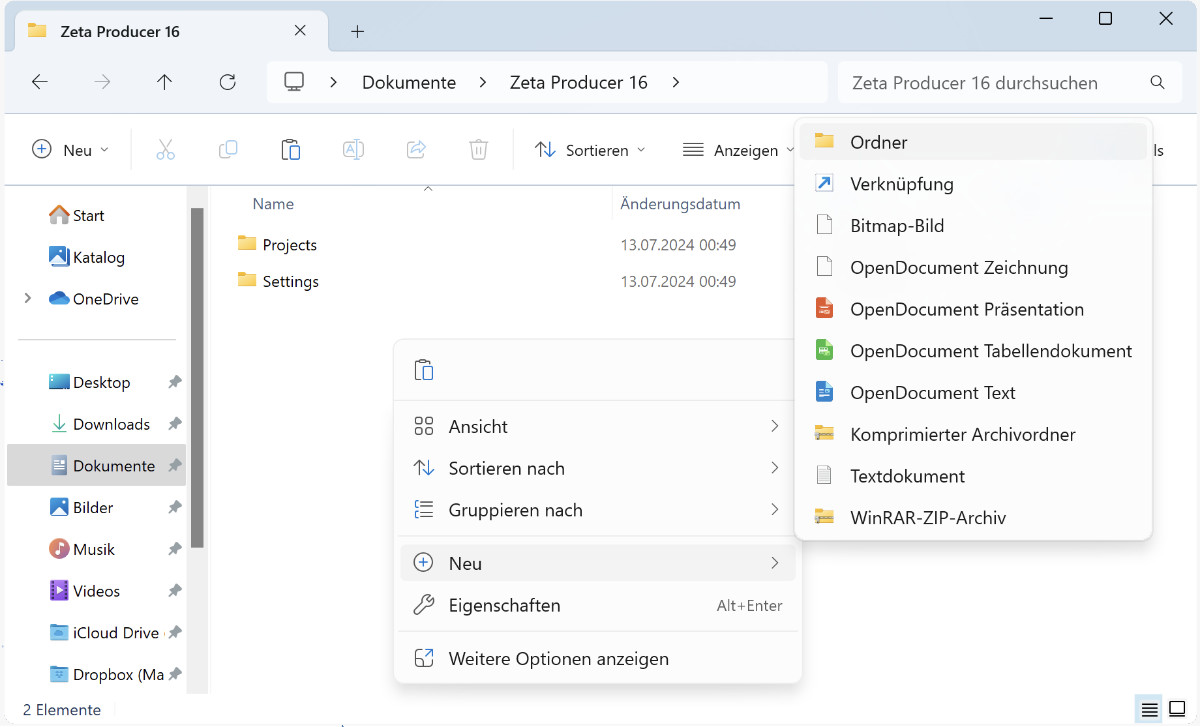Click Zeta Producer 16 breadcrumb
Screen dimensions: 1200x727
coord(579,82)
